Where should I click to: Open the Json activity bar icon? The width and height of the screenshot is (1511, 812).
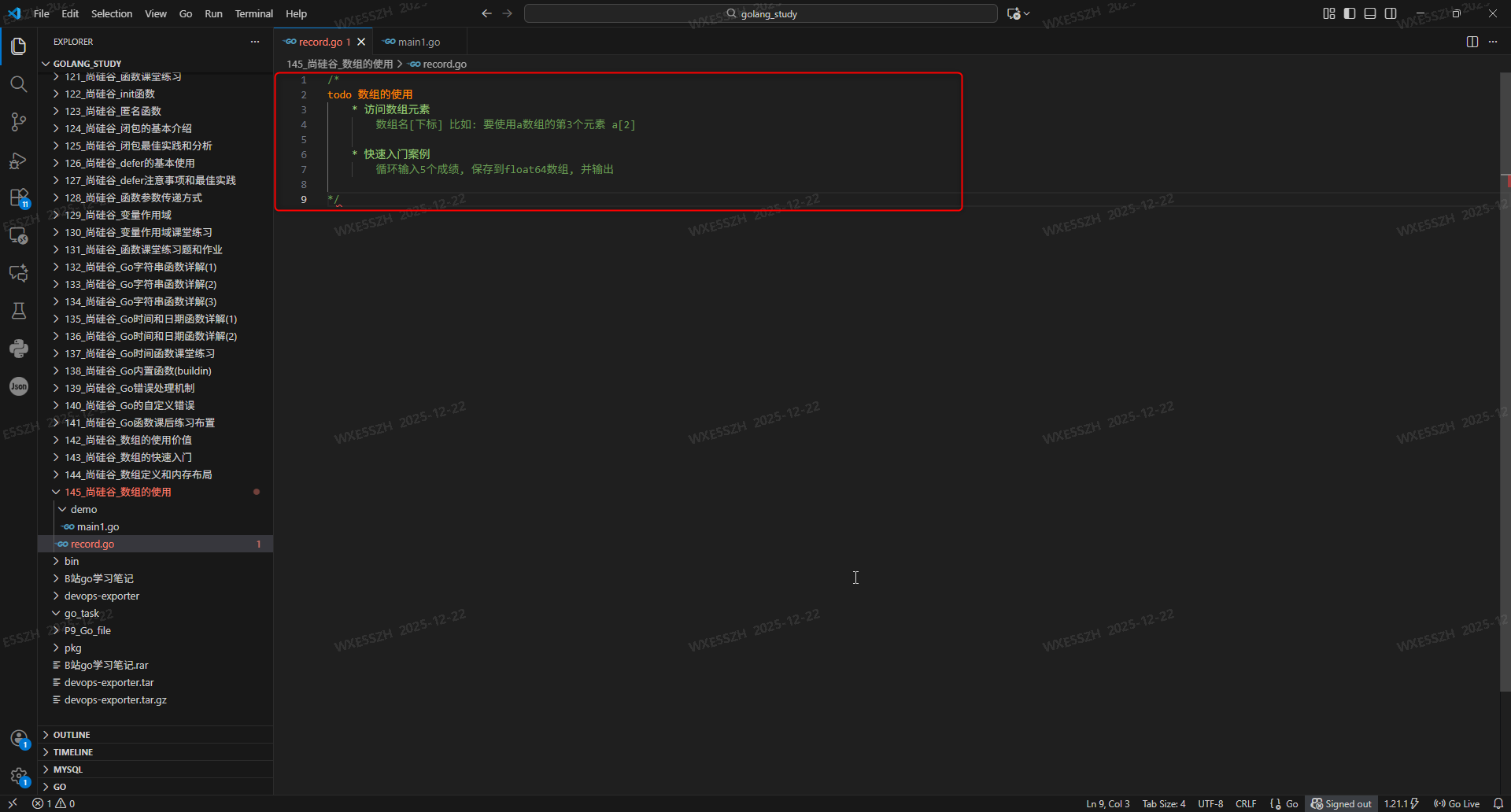point(19,386)
